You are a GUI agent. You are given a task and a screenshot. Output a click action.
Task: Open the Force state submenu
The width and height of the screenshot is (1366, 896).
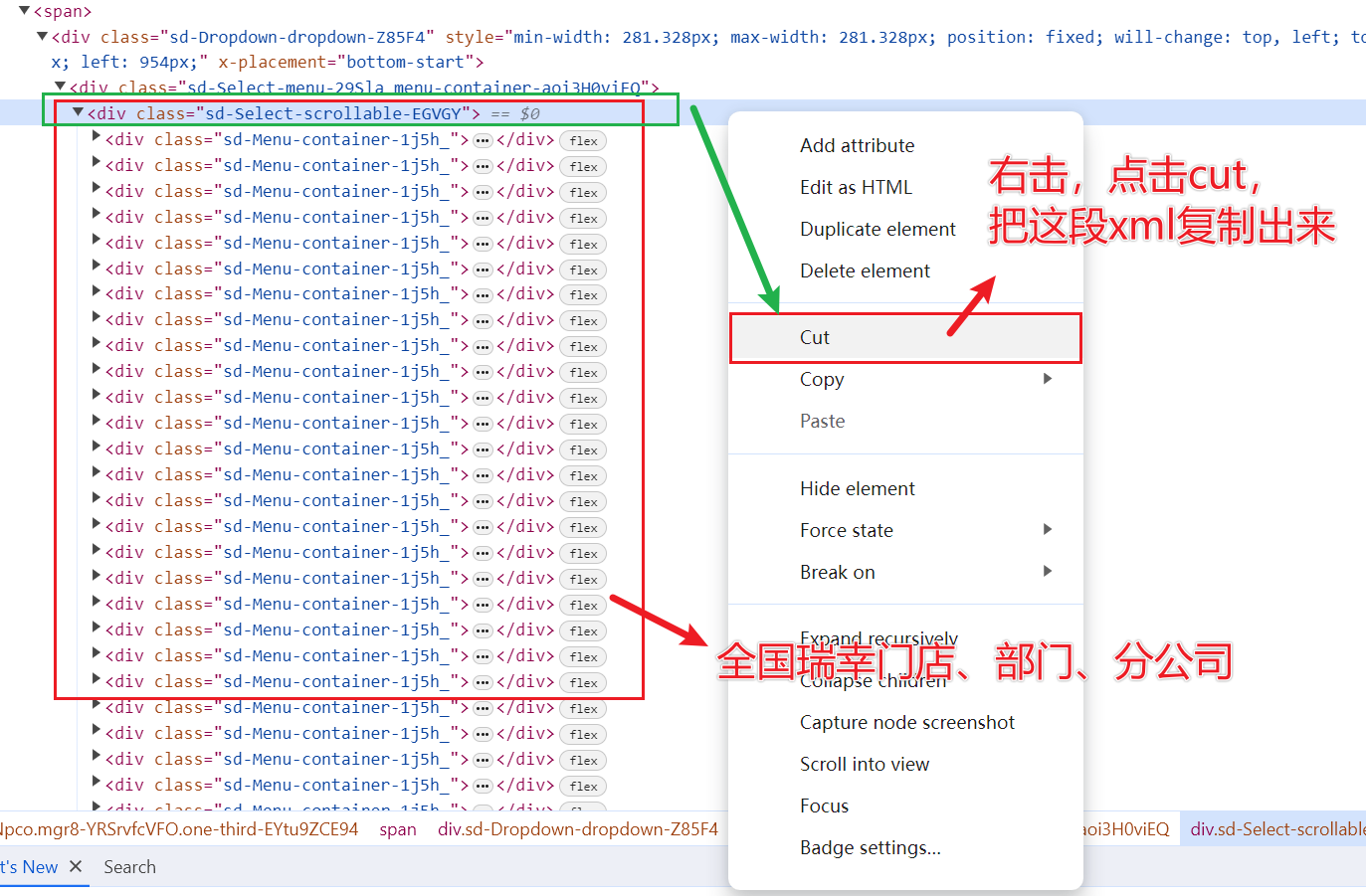pos(1047,530)
